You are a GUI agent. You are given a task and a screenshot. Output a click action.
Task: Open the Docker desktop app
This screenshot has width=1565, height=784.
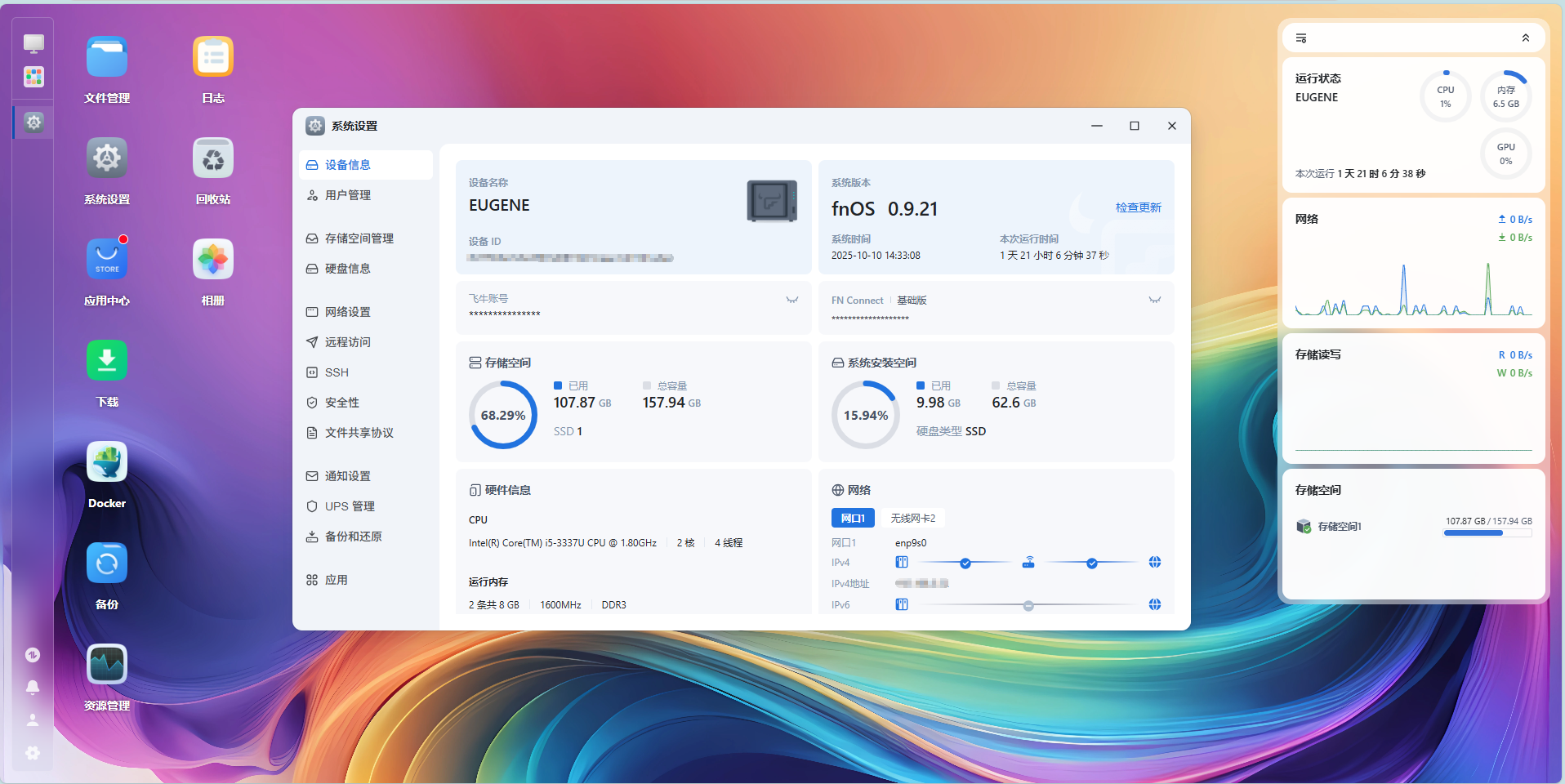[x=107, y=463]
